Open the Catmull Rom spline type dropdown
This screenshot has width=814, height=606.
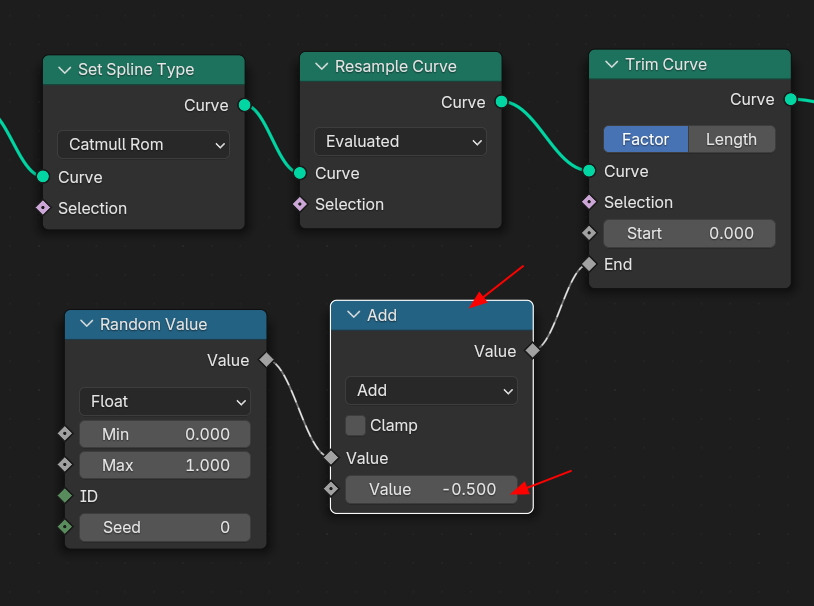click(x=143, y=144)
